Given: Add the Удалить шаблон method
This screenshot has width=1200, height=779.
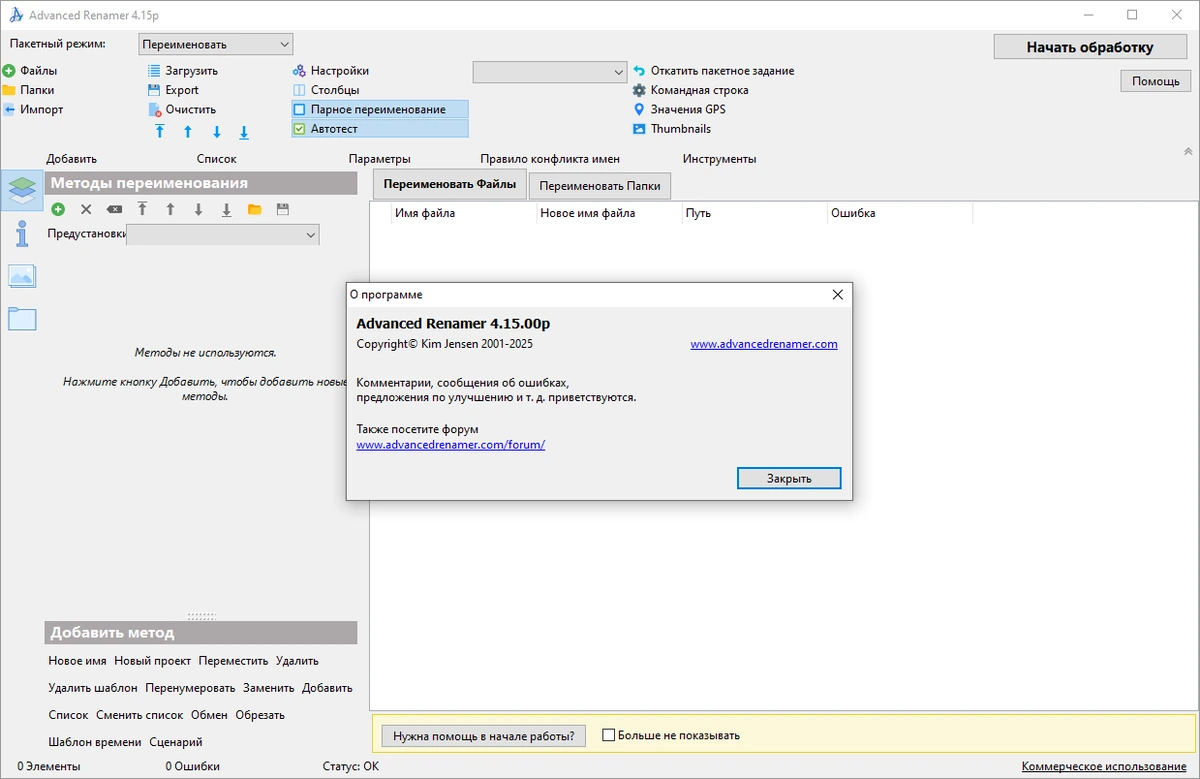Looking at the screenshot, I should (x=93, y=688).
